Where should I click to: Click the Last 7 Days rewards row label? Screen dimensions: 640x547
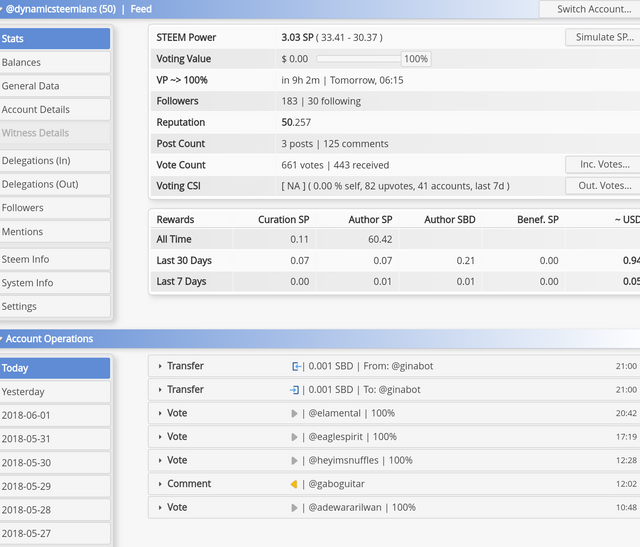click(x=181, y=282)
